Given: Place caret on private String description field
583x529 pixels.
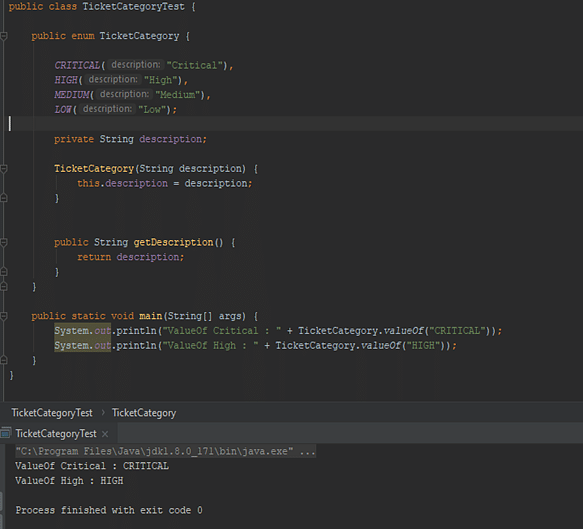Looking at the screenshot, I should [x=130, y=139].
